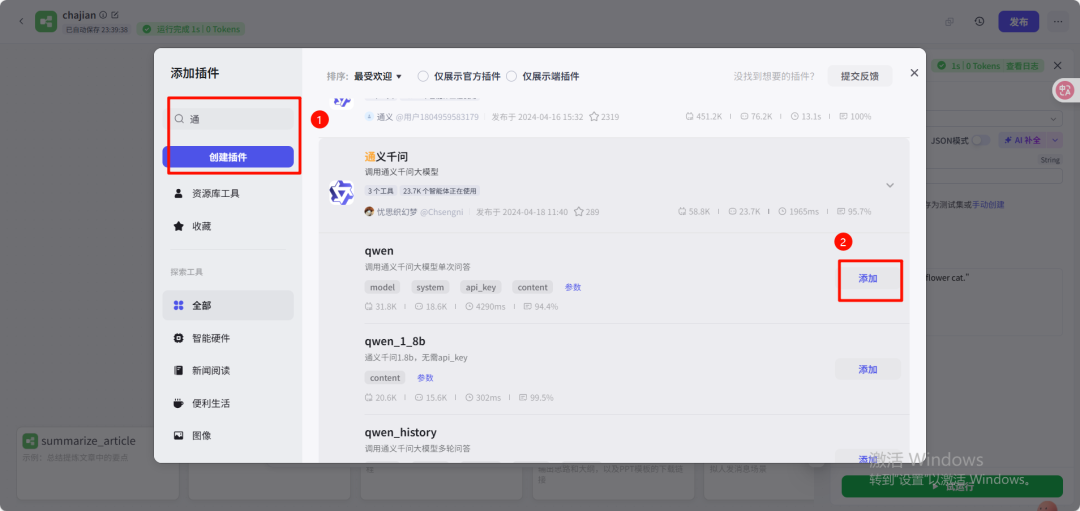Add the qwen tool
Image resolution: width=1080 pixels, height=511 pixels.
pos(868,279)
